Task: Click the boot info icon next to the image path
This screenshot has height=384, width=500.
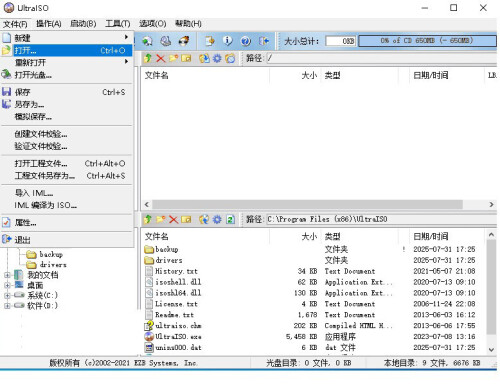Action: coord(230,58)
